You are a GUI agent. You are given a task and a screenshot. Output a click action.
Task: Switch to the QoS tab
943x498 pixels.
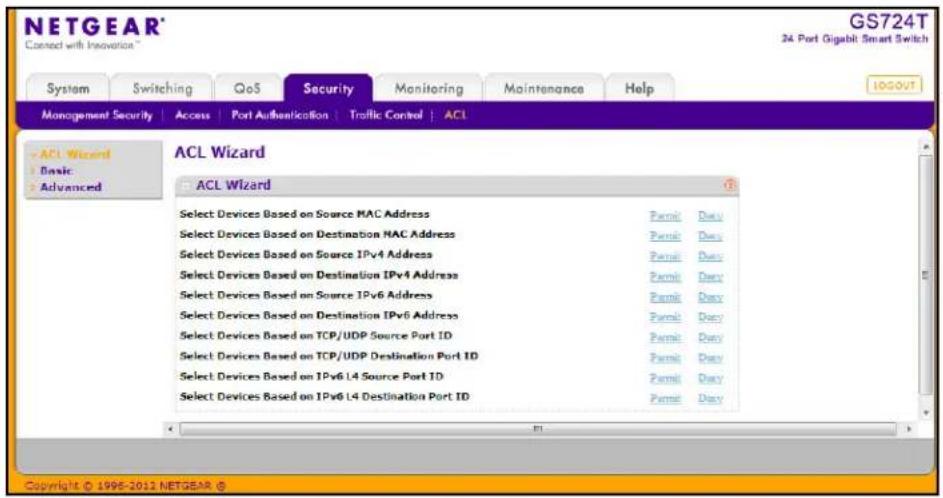247,88
